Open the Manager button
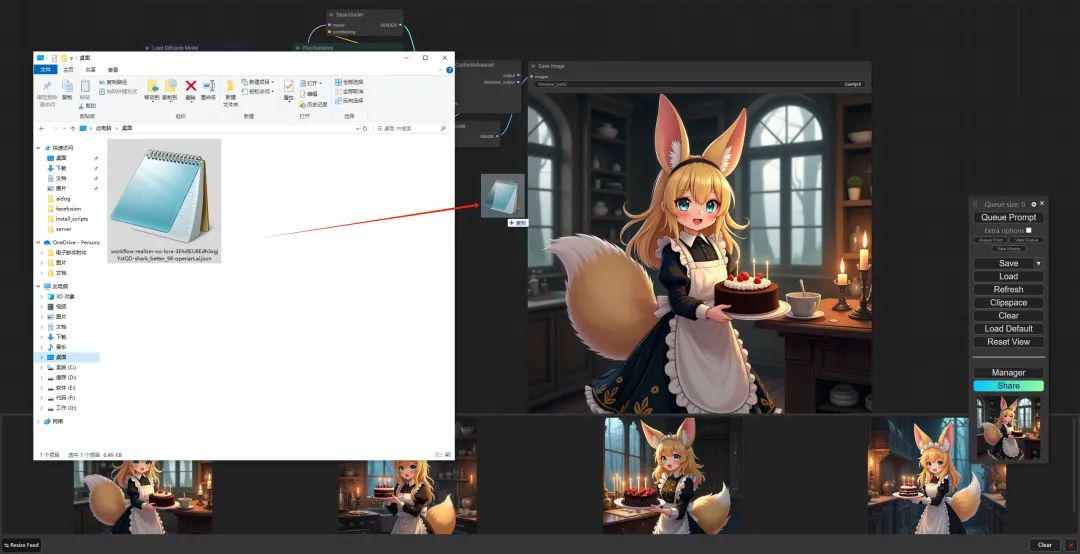This screenshot has width=1080, height=554. pos(1008,372)
